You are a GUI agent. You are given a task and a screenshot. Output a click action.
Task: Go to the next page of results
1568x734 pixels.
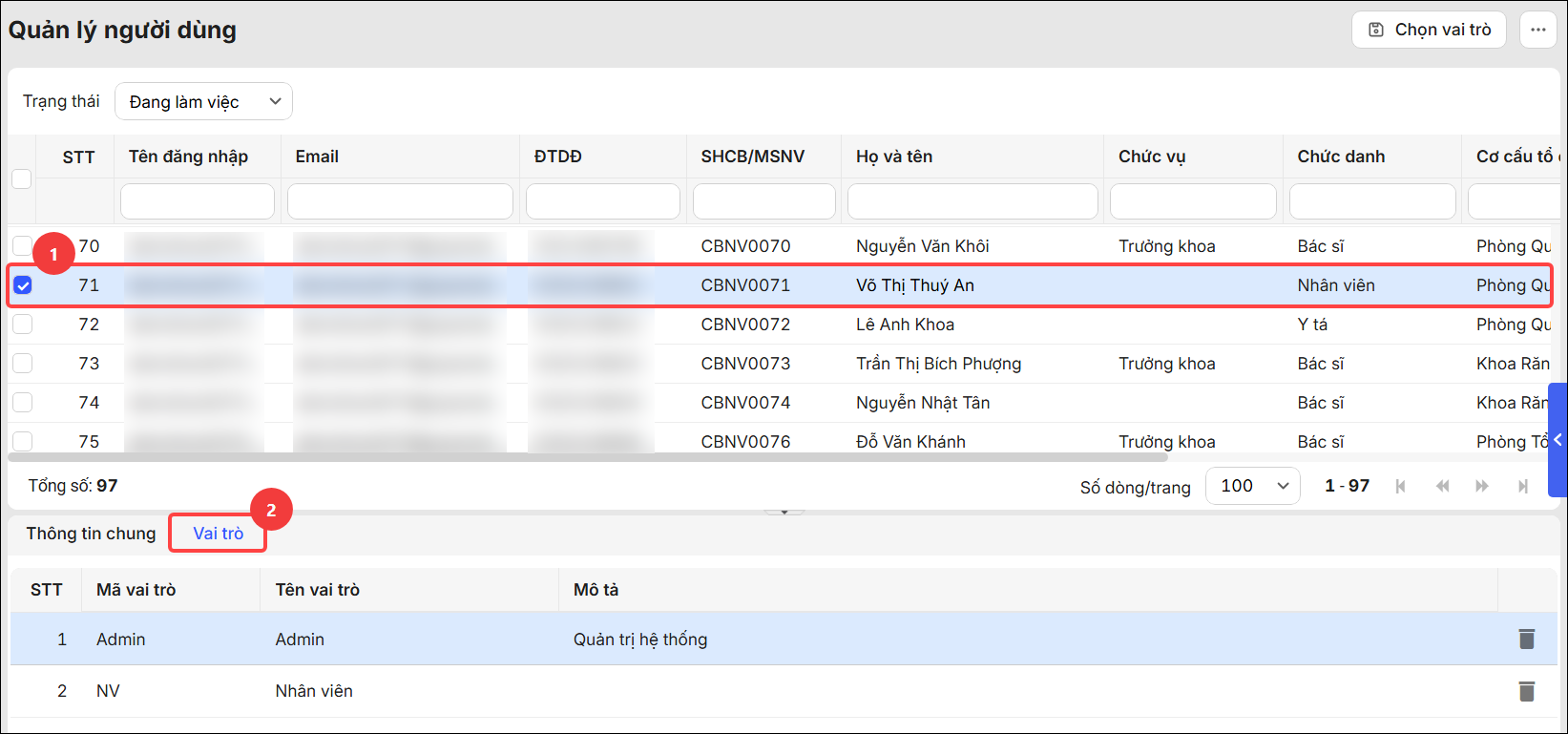[x=1482, y=486]
